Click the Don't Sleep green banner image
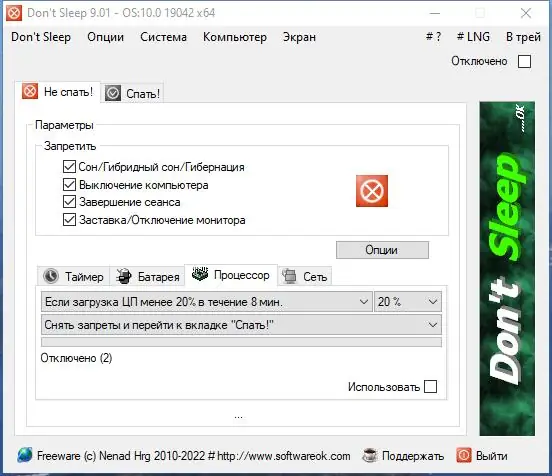The image size is (552, 476). (507, 269)
